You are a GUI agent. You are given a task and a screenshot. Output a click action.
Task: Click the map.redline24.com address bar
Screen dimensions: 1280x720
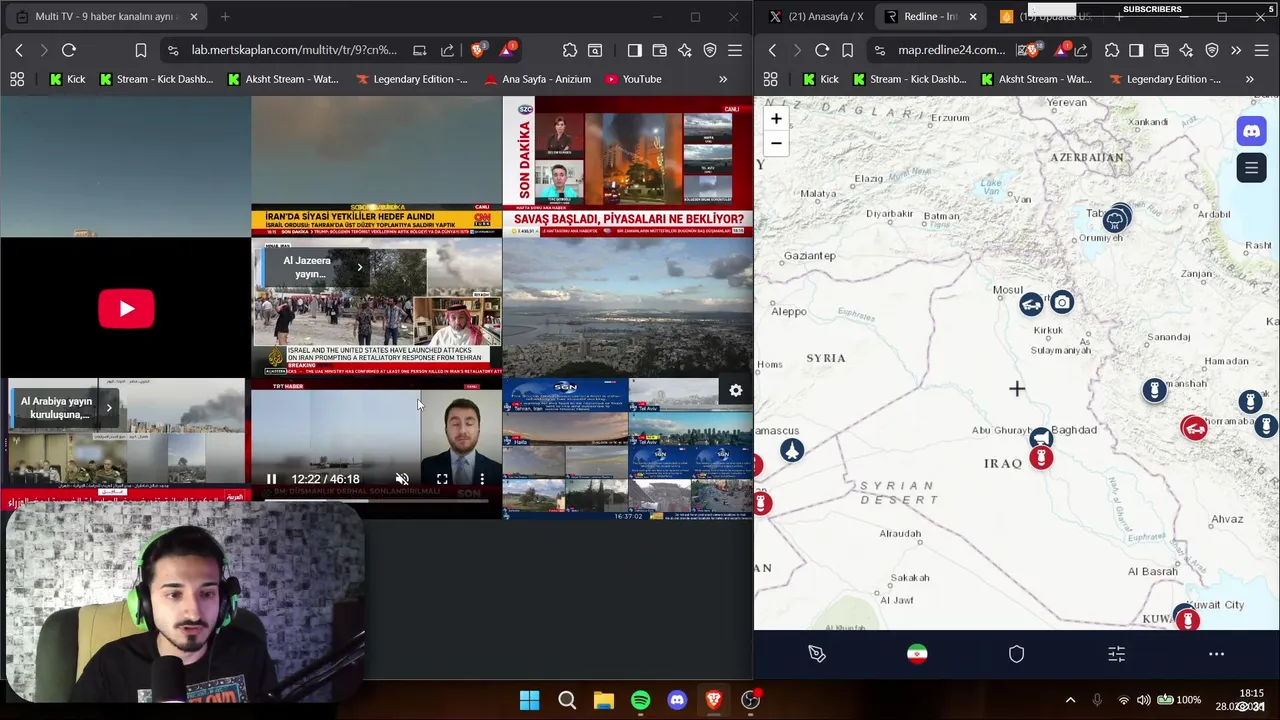(951, 50)
